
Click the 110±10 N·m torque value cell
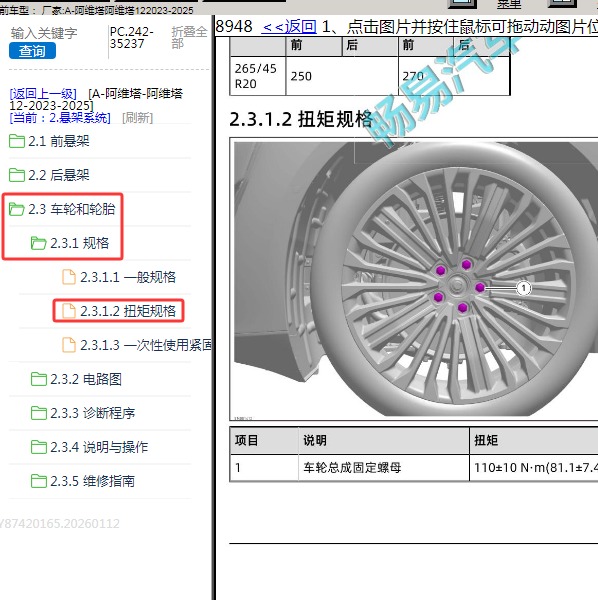point(534,468)
